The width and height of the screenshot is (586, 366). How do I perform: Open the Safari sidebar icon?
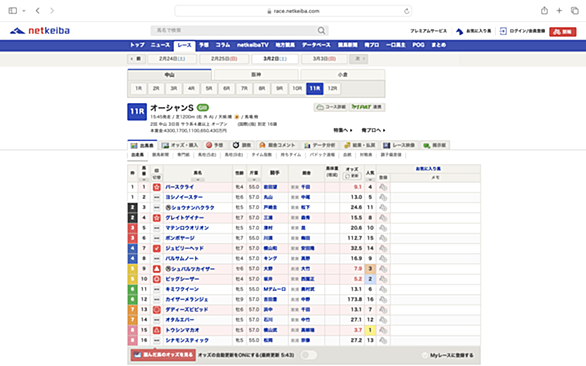(13, 11)
